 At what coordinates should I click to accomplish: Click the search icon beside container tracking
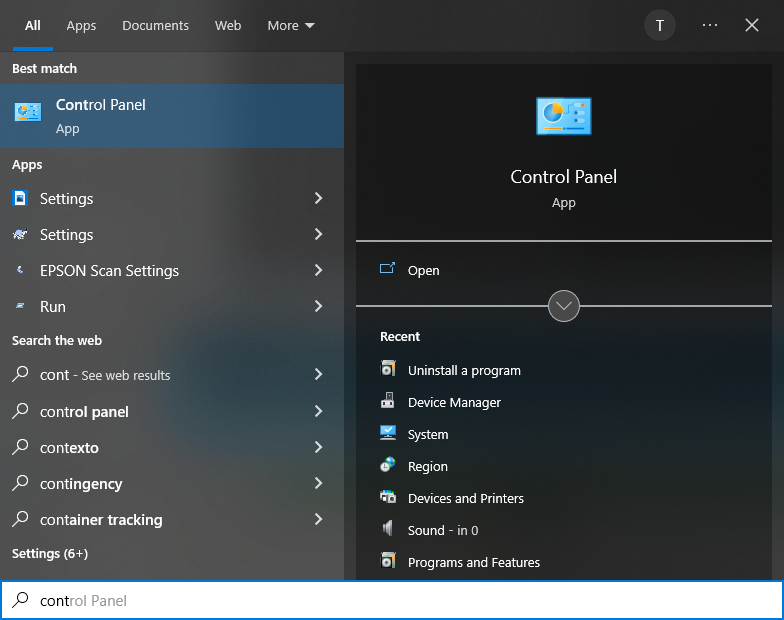tap(20, 519)
